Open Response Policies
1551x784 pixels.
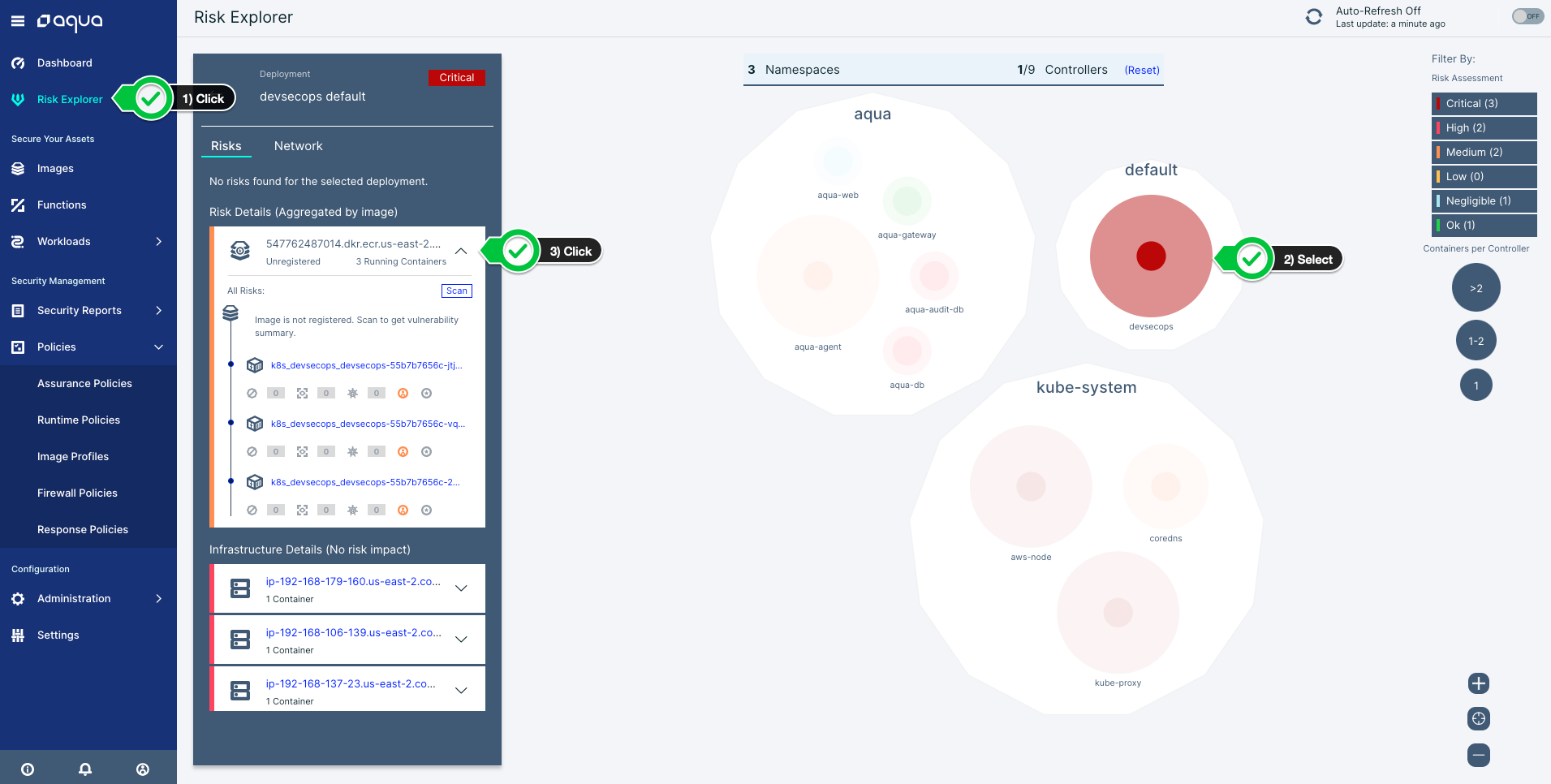pos(83,529)
